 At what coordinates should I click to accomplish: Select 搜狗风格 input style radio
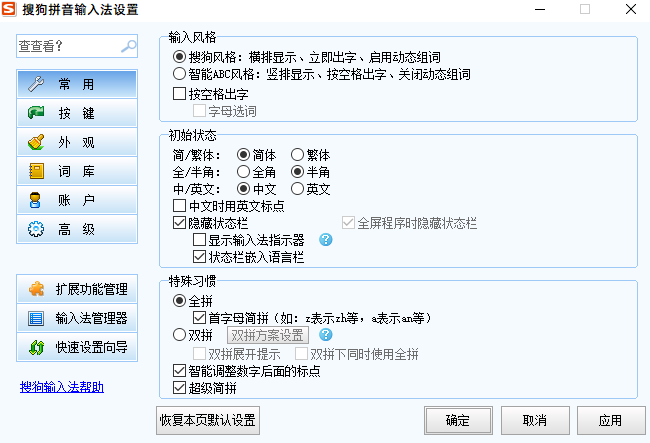point(179,57)
